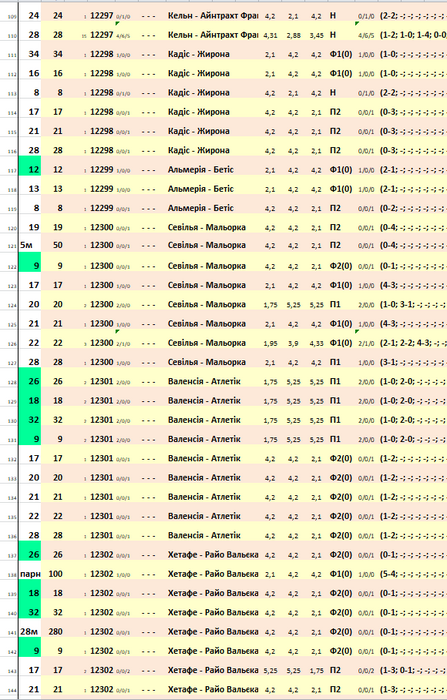Click the odds value 4,31
The image size is (447, 700).
(270, 35)
